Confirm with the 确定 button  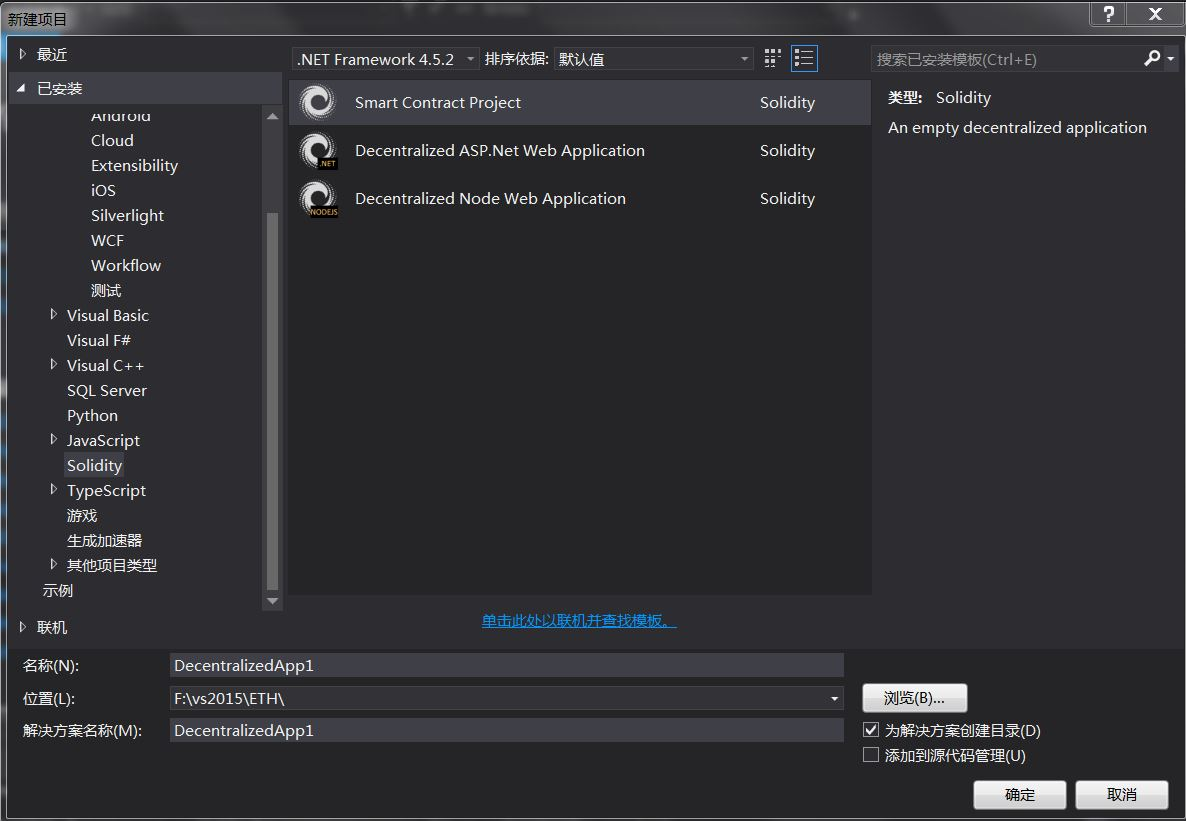click(x=1020, y=795)
